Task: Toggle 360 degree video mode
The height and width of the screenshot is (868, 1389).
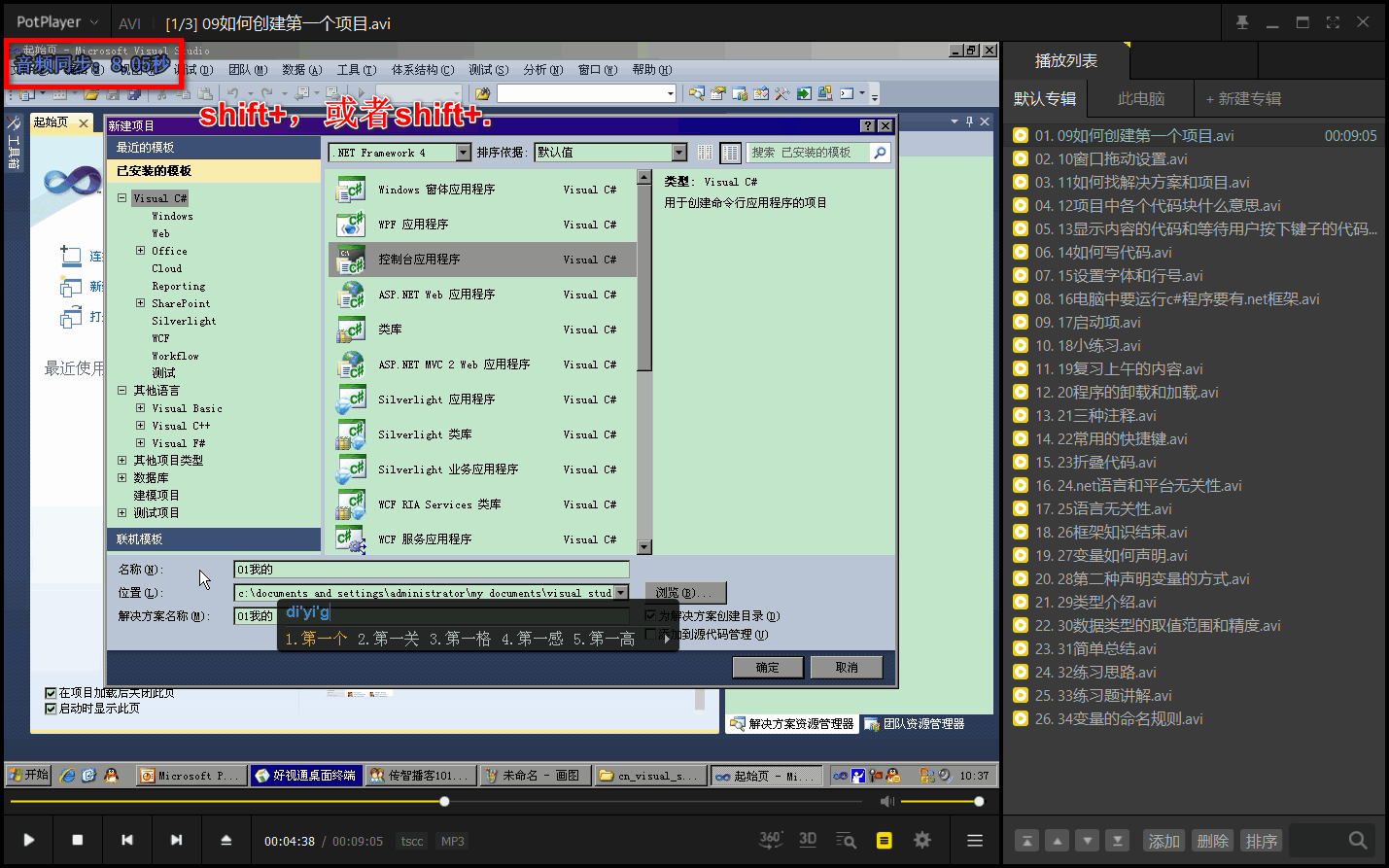Action: click(771, 840)
